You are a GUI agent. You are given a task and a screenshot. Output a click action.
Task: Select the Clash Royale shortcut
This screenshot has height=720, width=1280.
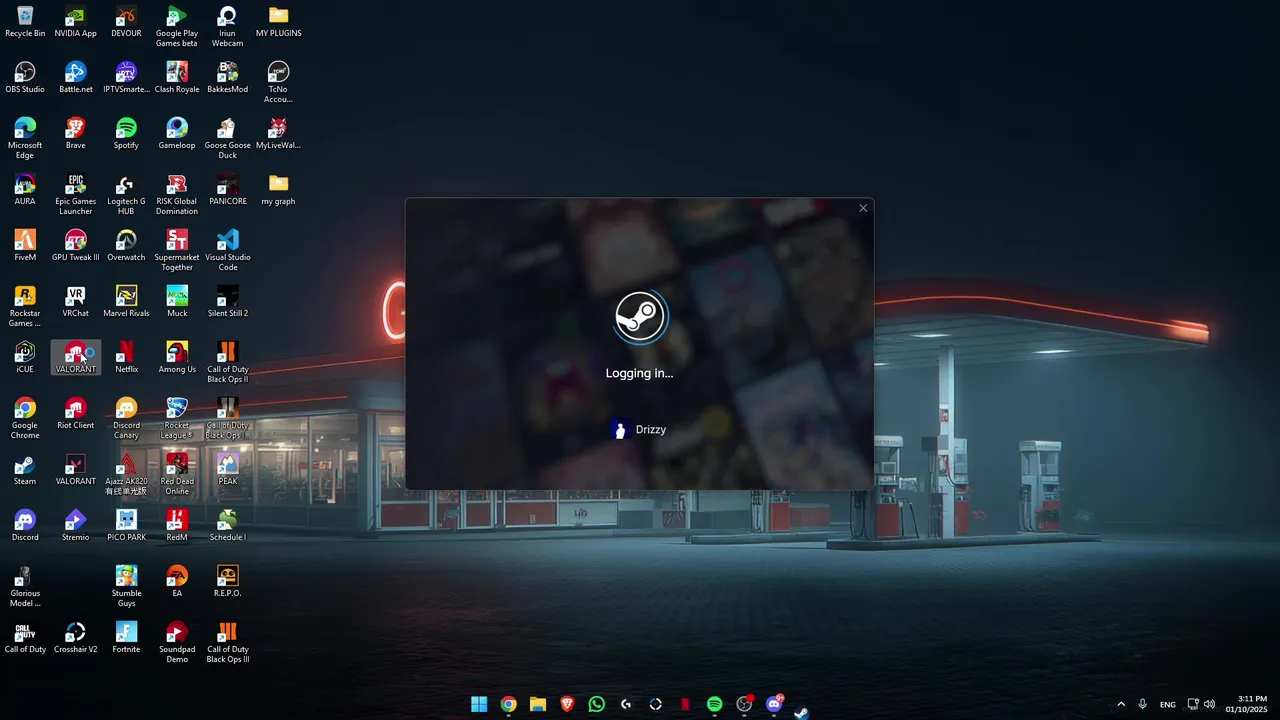click(177, 78)
